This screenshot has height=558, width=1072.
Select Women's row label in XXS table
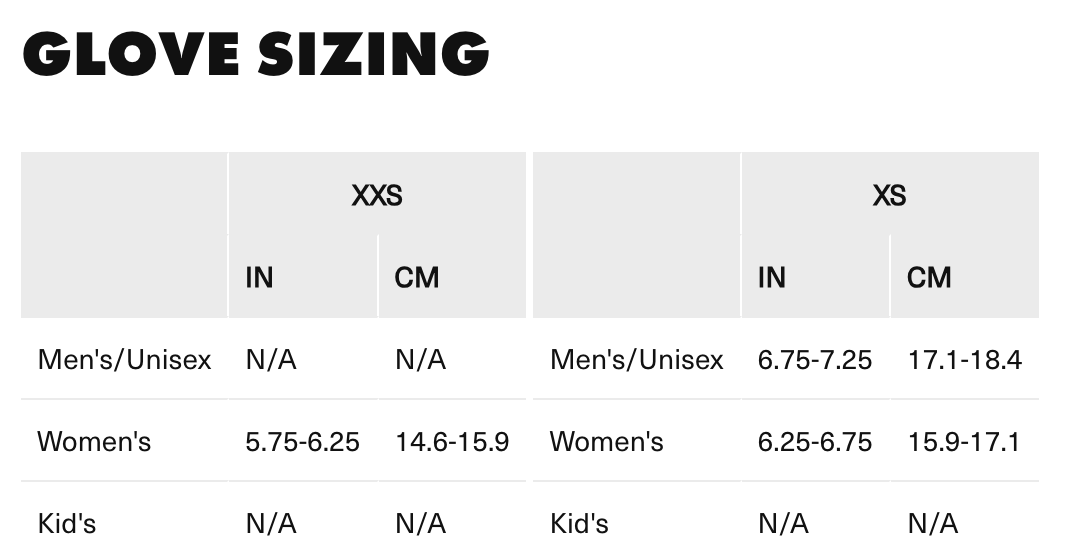pyautogui.click(x=94, y=442)
